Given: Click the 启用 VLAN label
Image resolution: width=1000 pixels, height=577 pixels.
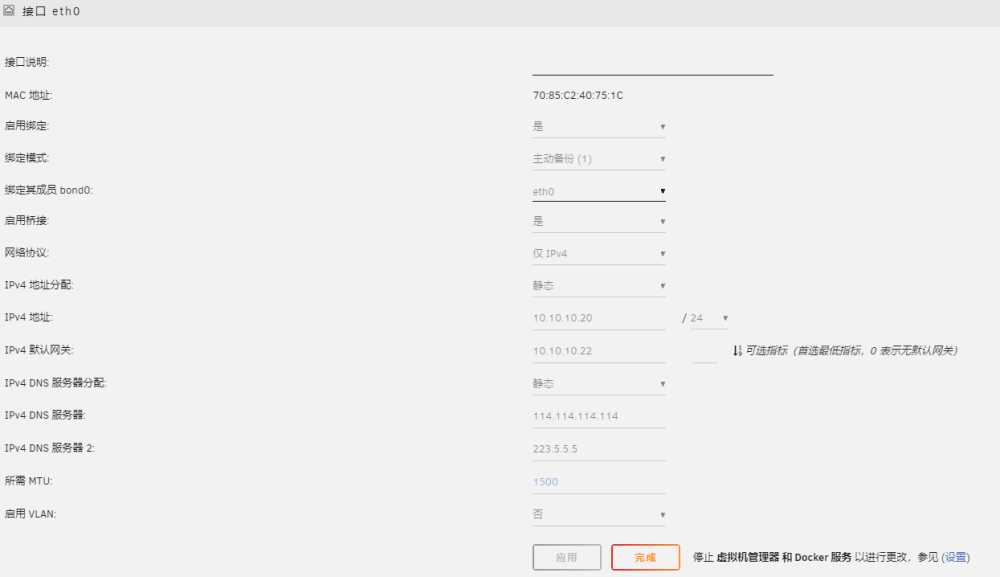Looking at the screenshot, I should (x=31, y=514).
